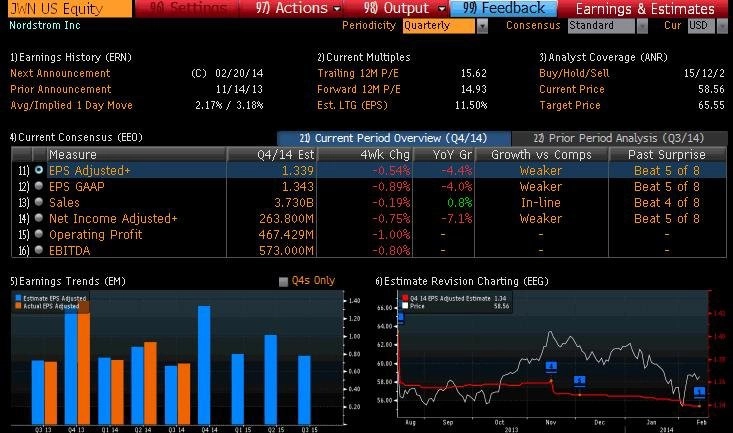Click the Growth vs Comps column header
Screen dimensions: 733x433
[541, 155]
